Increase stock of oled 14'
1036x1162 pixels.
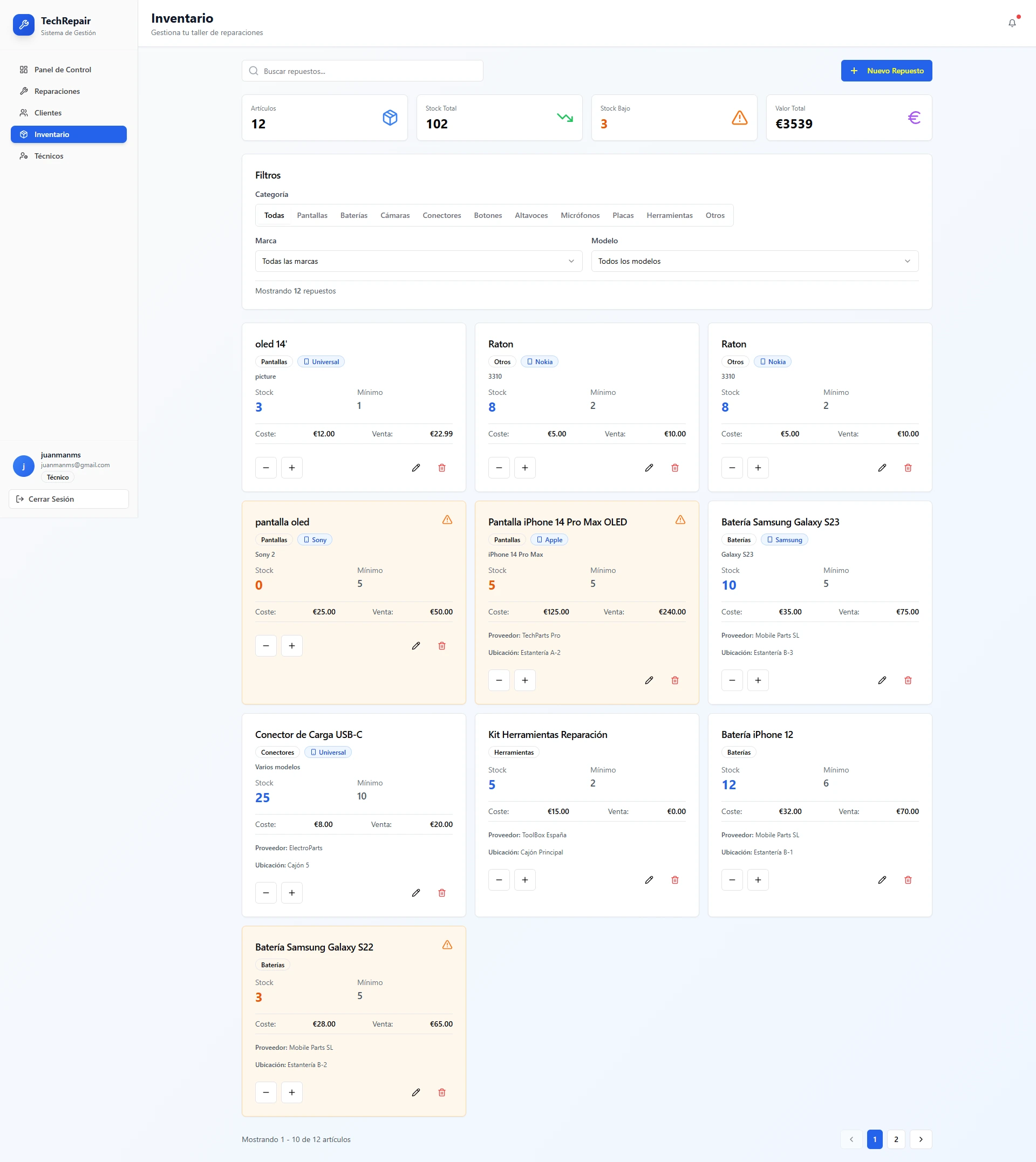(292, 468)
